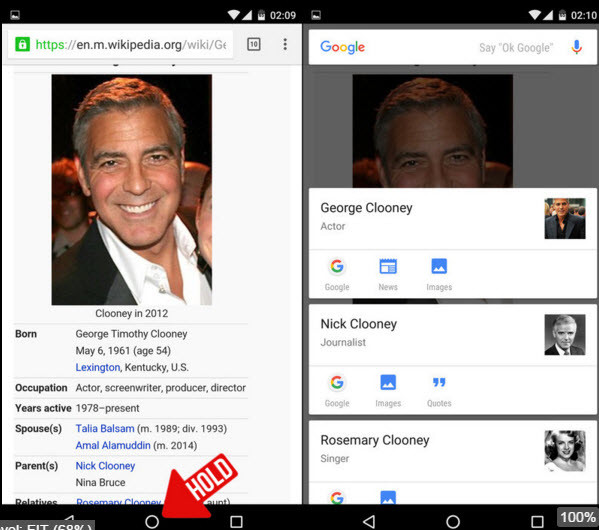Viewport: 599px width, 530px height.
Task: Tap the Wikipedia URL address bar
Action: point(120,44)
